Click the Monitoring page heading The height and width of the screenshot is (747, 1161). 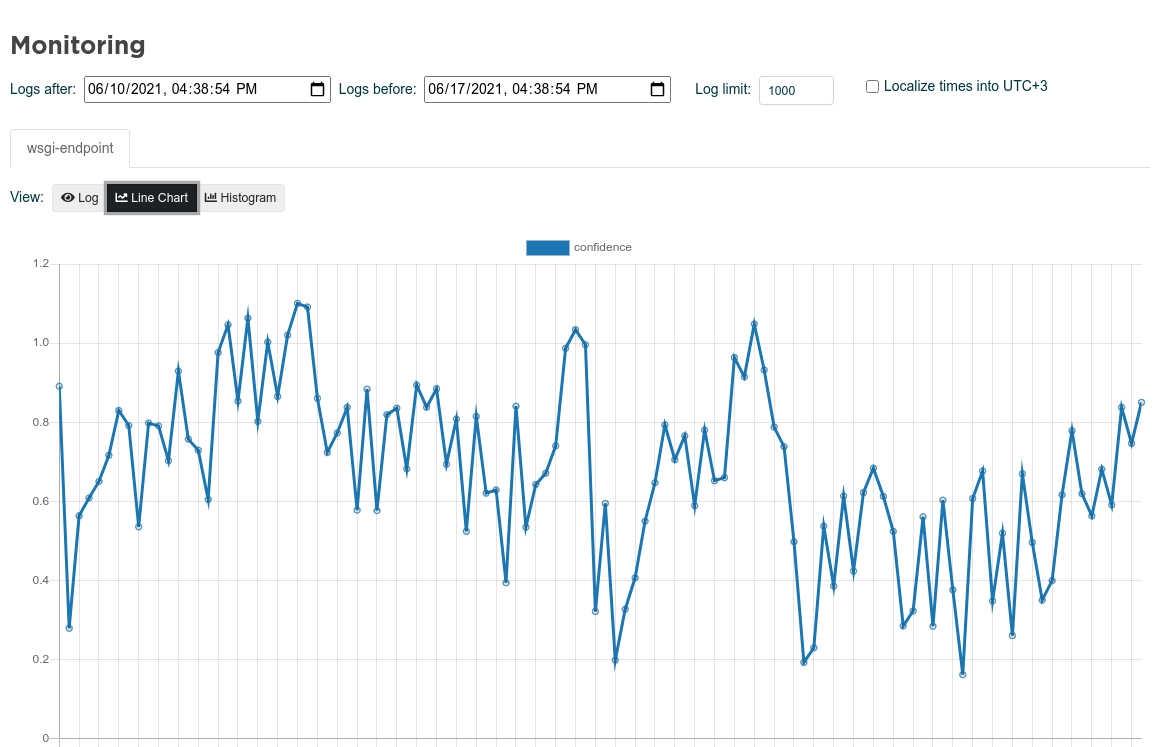pos(77,46)
